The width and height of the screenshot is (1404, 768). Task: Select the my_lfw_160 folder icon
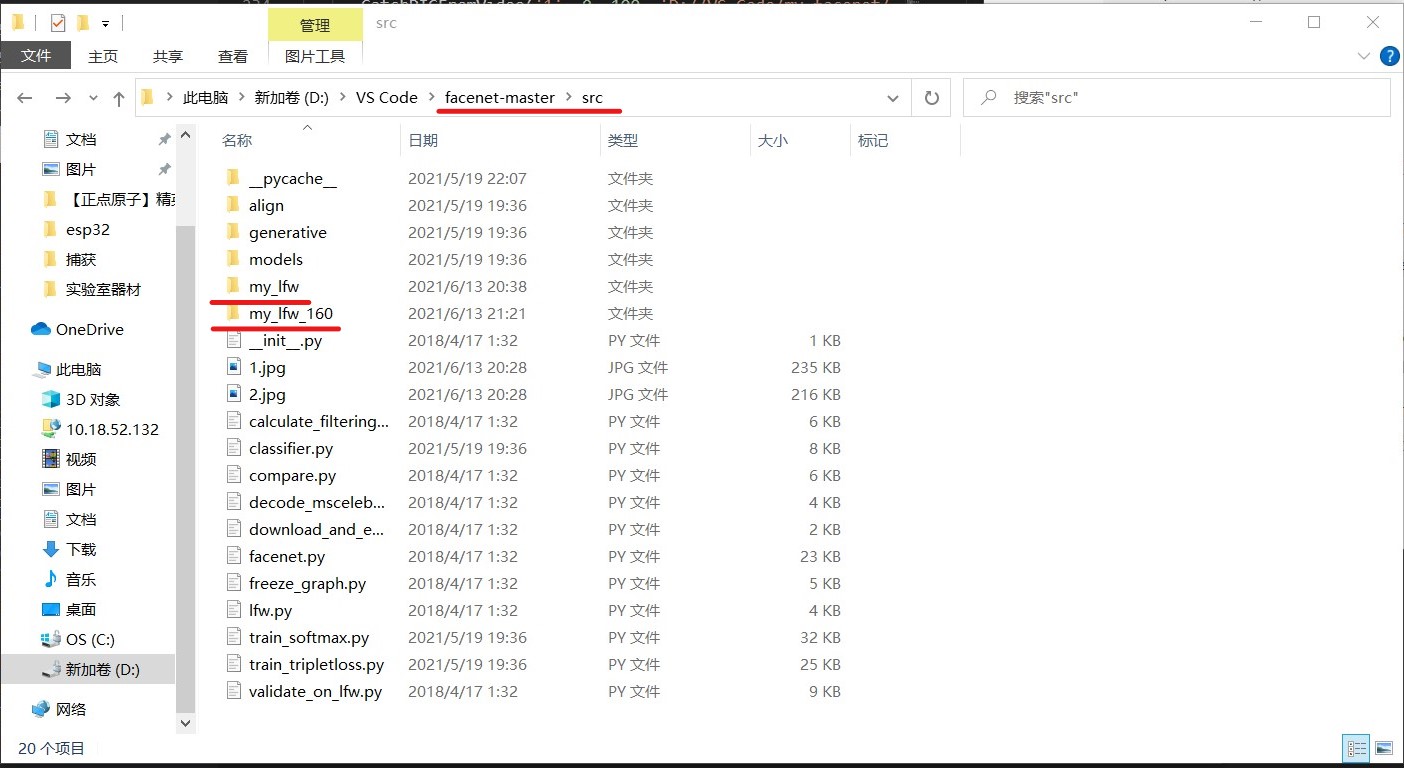click(233, 313)
